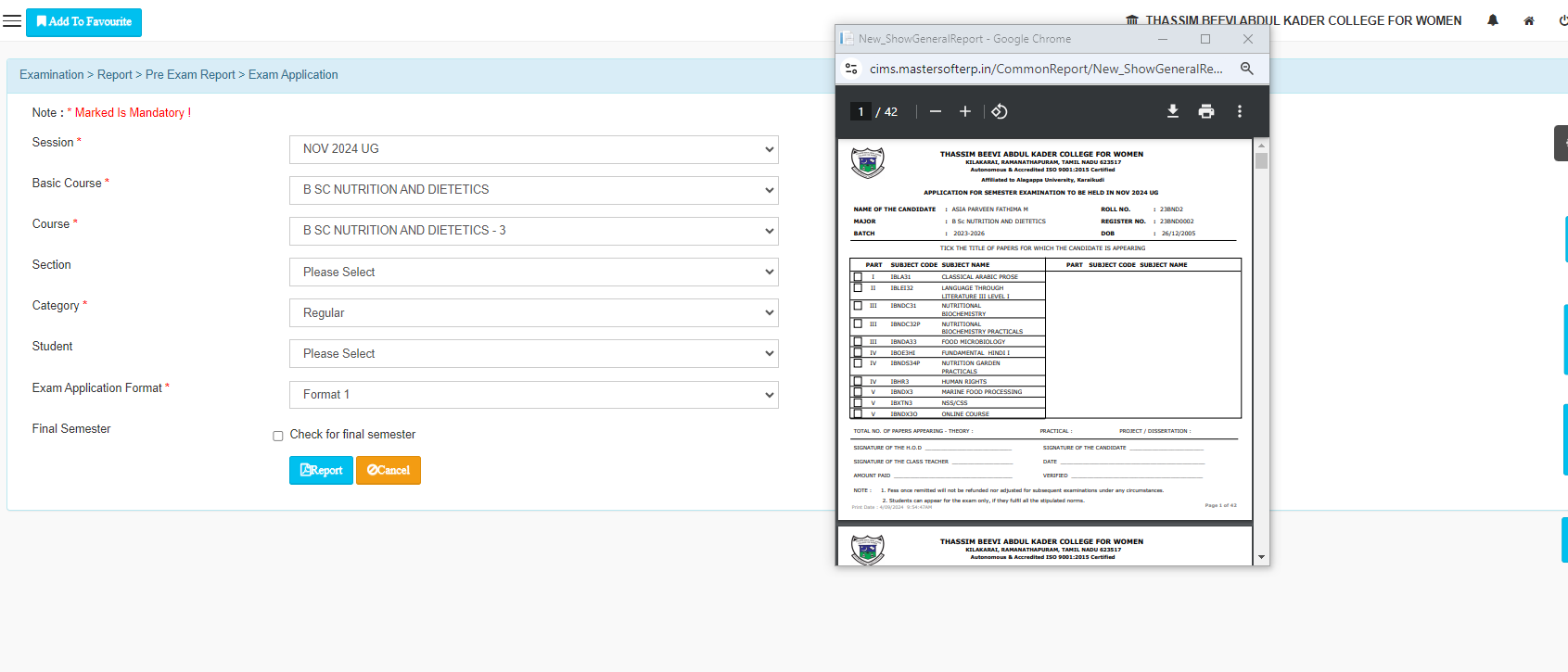This screenshot has height=672, width=1568.
Task: Open Exam Application Format dropdown
Action: [533, 395]
